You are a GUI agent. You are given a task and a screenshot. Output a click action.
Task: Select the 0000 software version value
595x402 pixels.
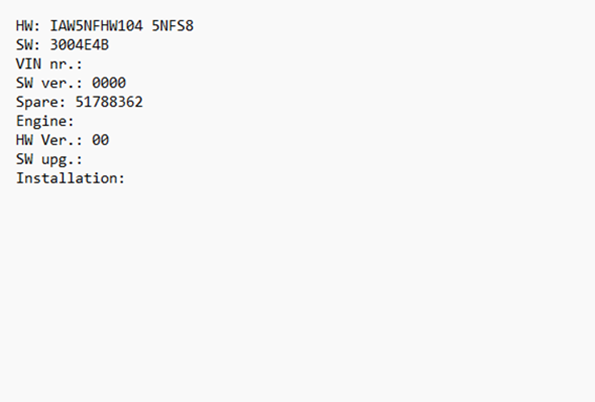pos(109,83)
